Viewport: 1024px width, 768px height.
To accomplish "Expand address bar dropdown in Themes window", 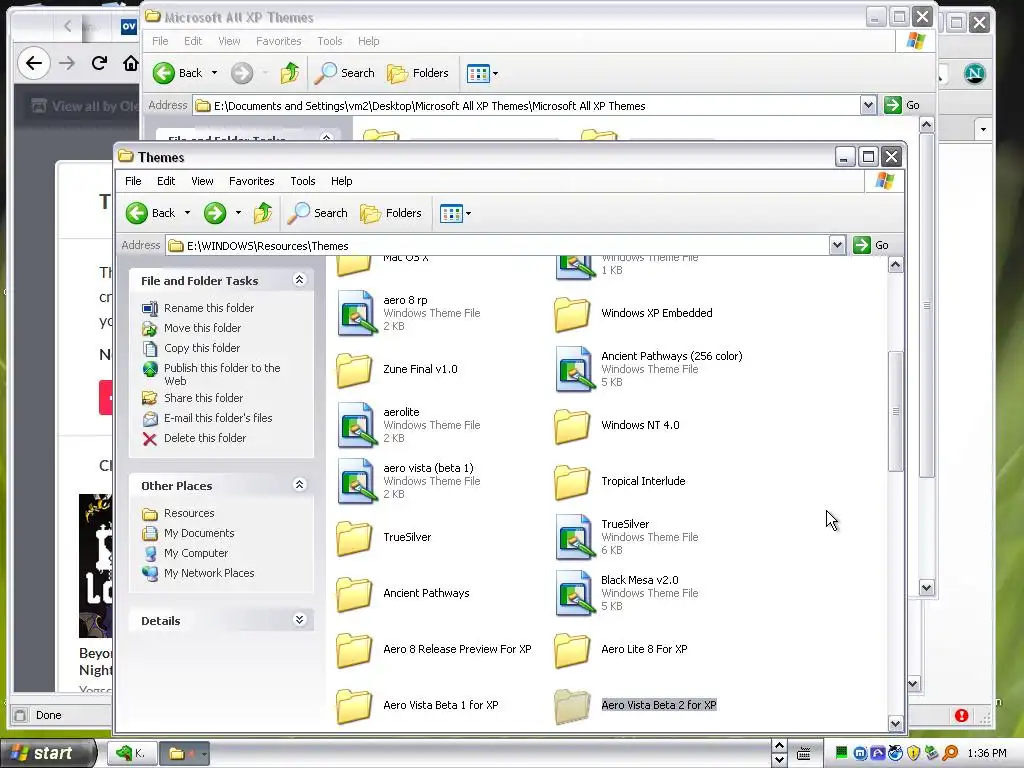I will [x=837, y=246].
